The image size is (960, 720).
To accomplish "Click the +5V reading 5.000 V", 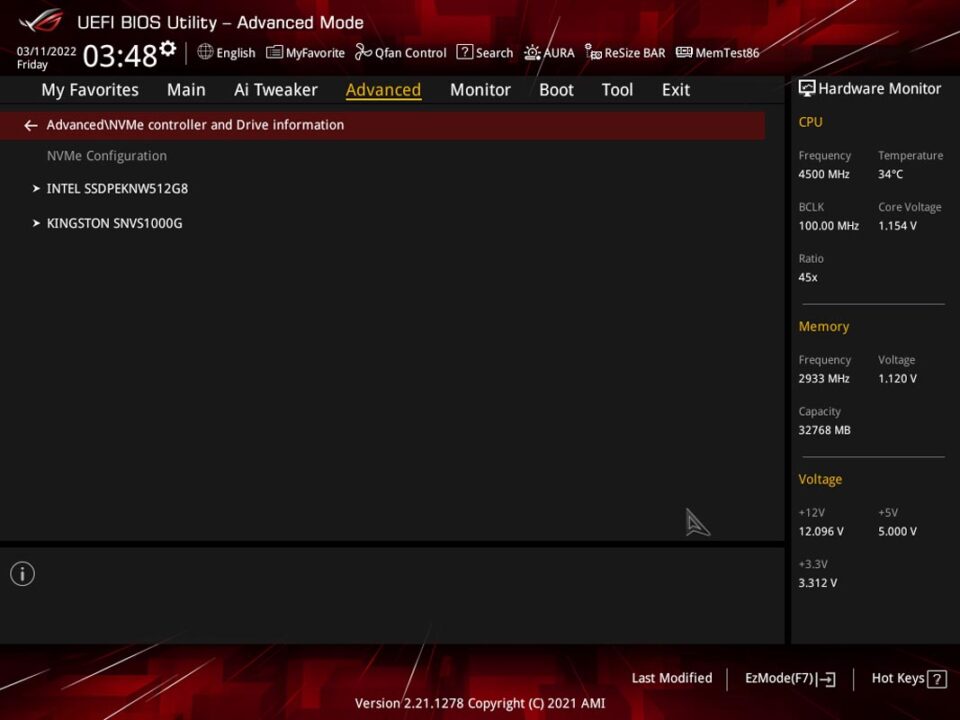I will 897,531.
